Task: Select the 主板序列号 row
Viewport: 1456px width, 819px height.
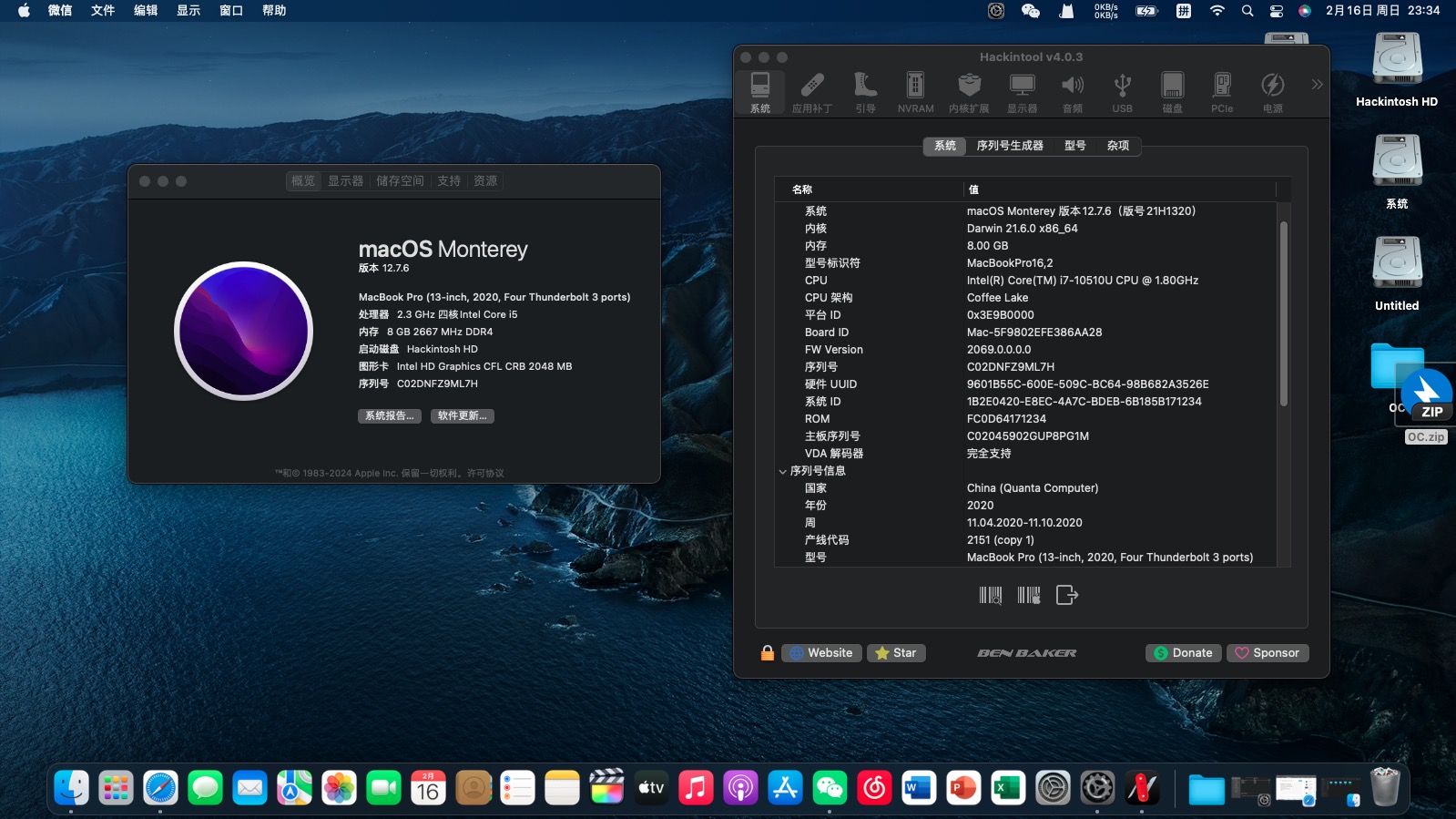Action: (1025, 436)
